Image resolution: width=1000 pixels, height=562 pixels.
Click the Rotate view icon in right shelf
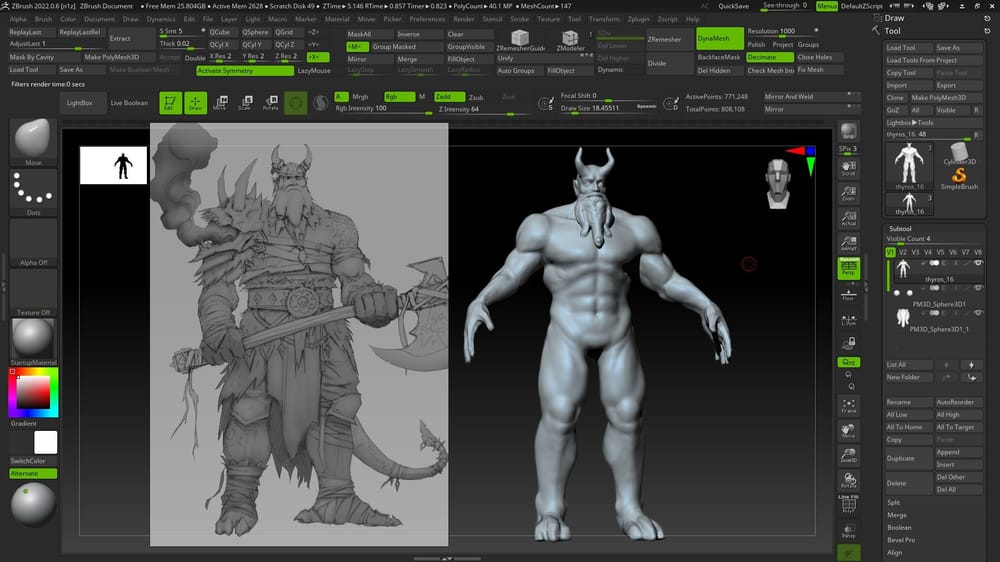(x=848, y=480)
